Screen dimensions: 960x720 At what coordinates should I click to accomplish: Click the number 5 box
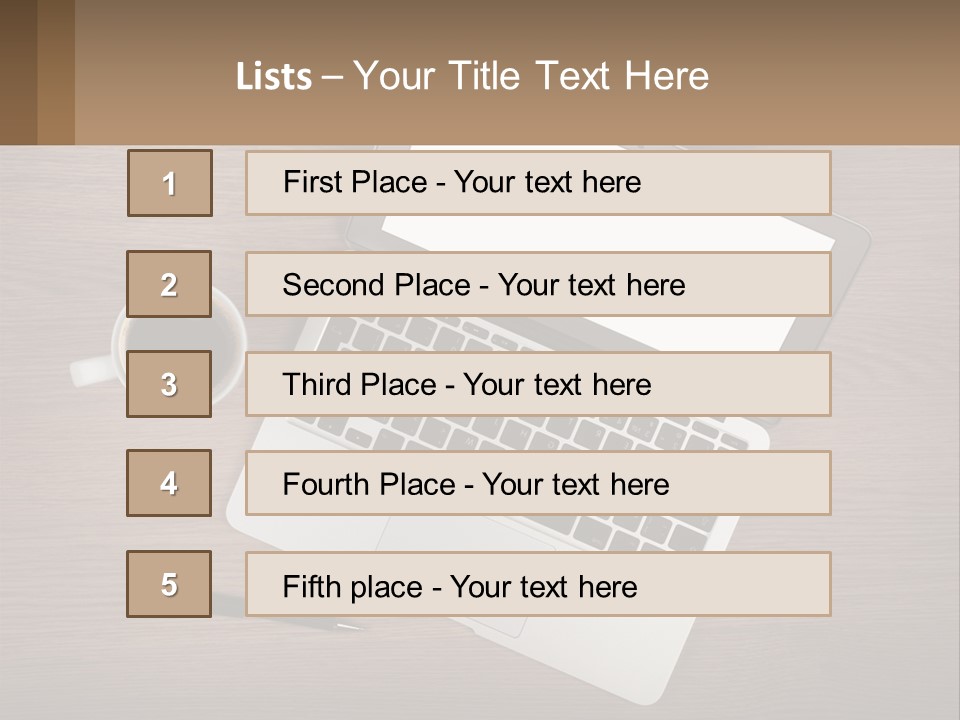coord(169,584)
